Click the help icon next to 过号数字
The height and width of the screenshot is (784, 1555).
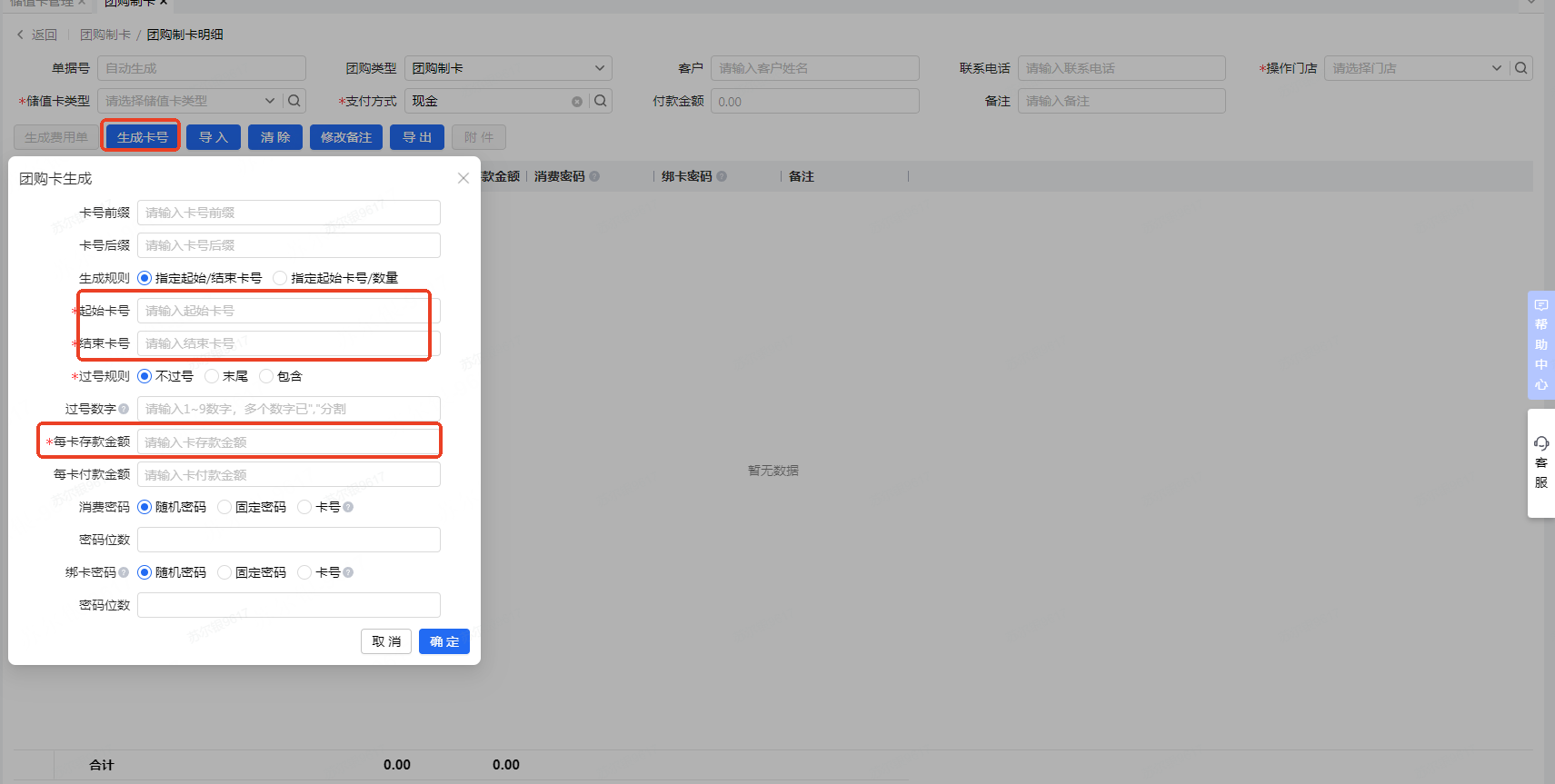[x=124, y=409]
